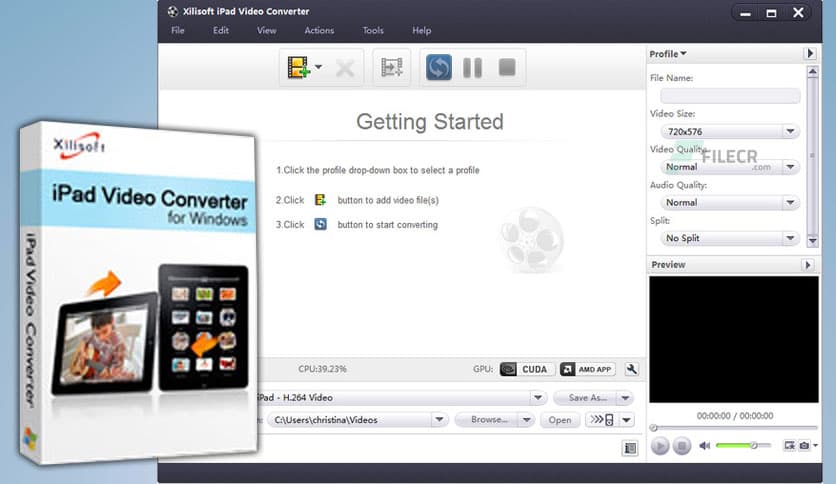
Task: Collapse the Preview panel arrow button
Action: click(808, 265)
